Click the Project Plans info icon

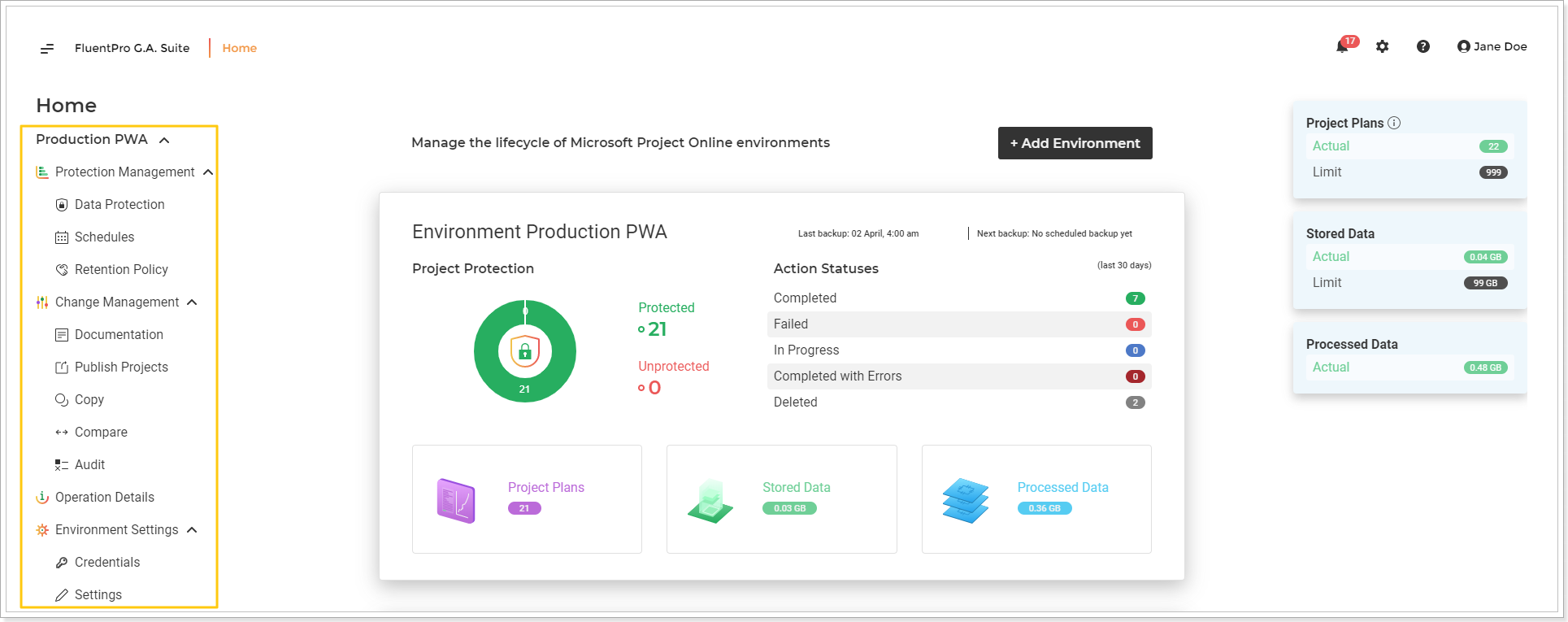point(1394,123)
